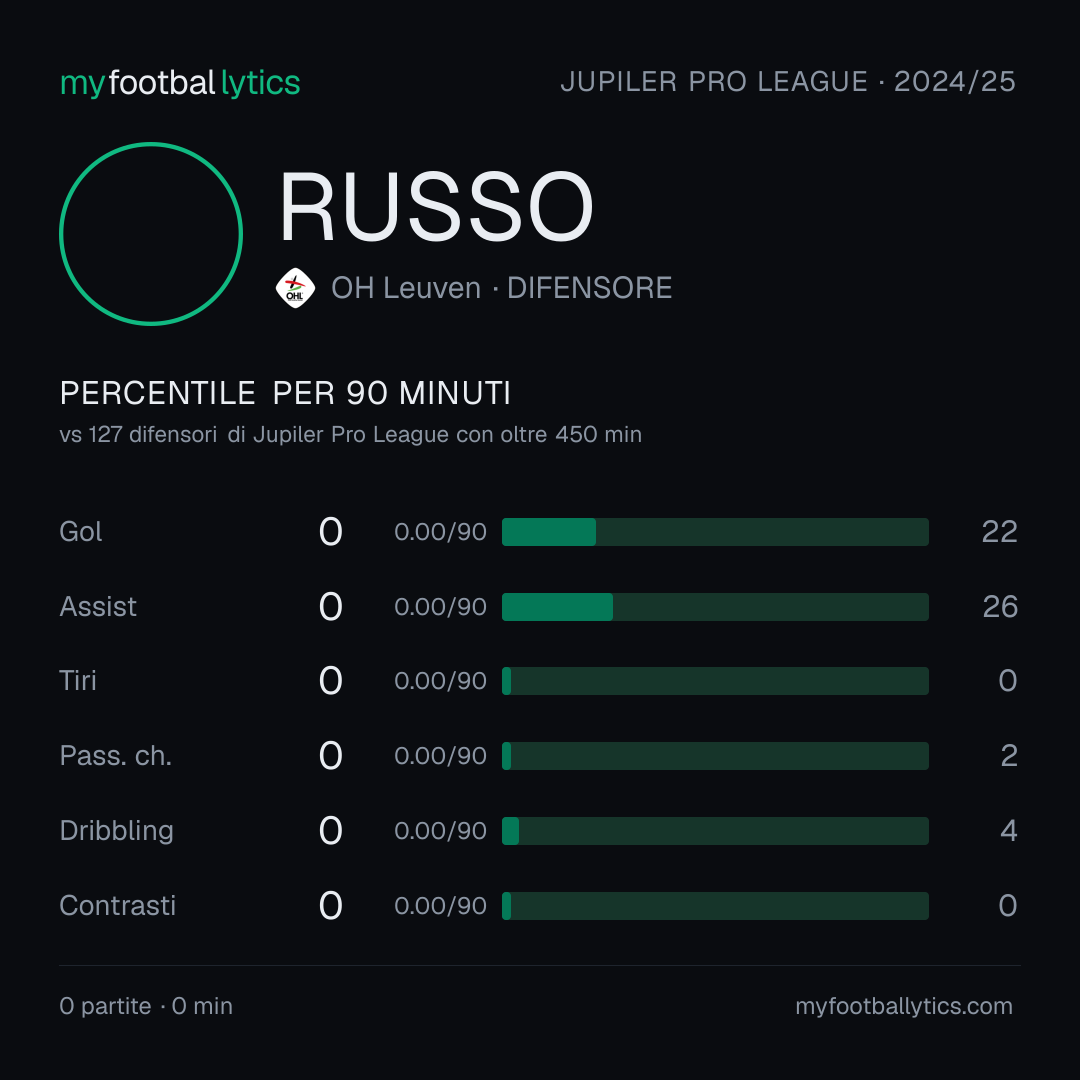Click the Gol percentile value 22
This screenshot has width=1080, height=1080.
click(999, 532)
